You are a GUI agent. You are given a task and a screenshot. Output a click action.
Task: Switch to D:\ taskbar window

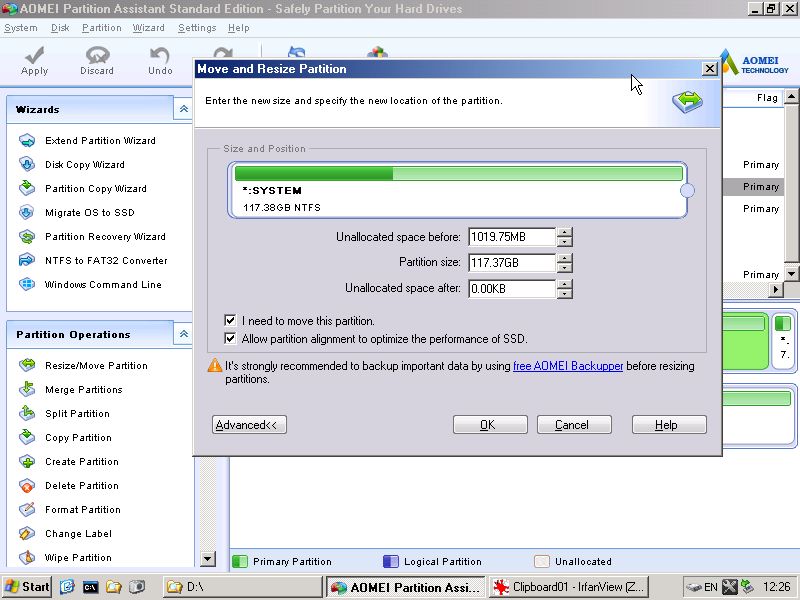[243, 587]
